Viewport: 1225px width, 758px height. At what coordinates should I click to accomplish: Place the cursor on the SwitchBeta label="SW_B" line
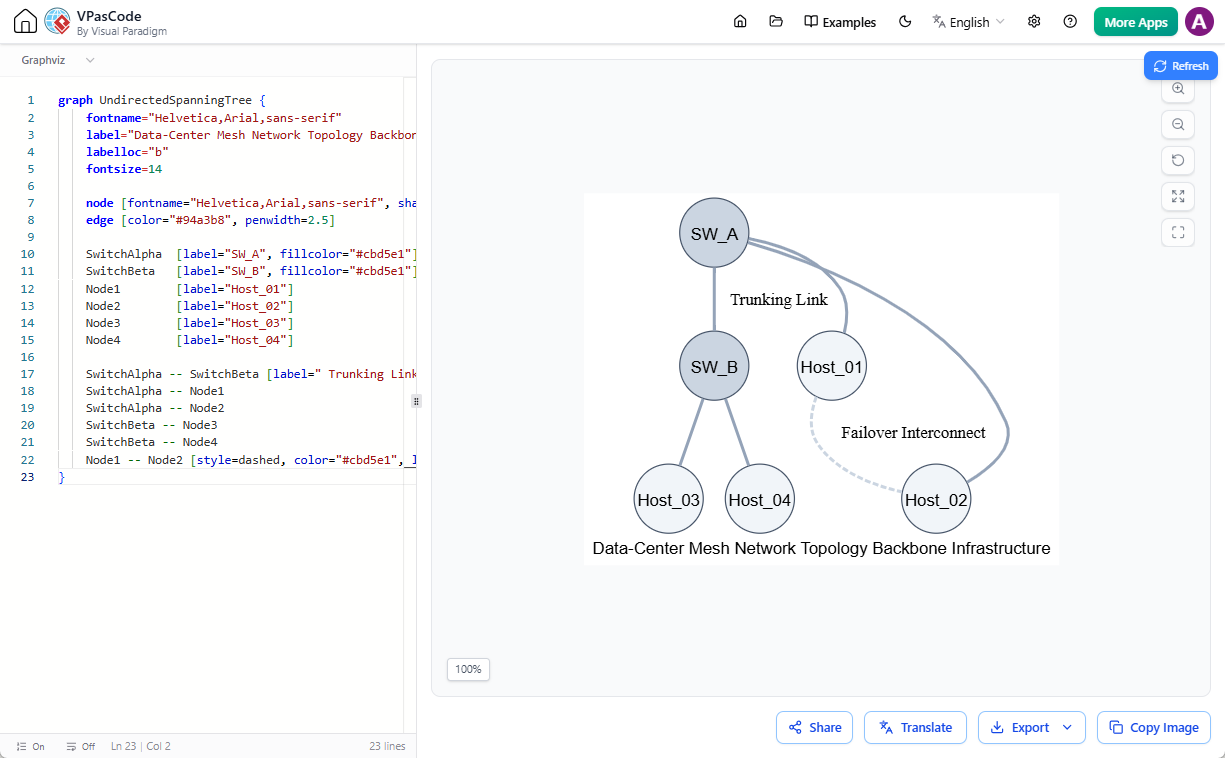click(251, 271)
